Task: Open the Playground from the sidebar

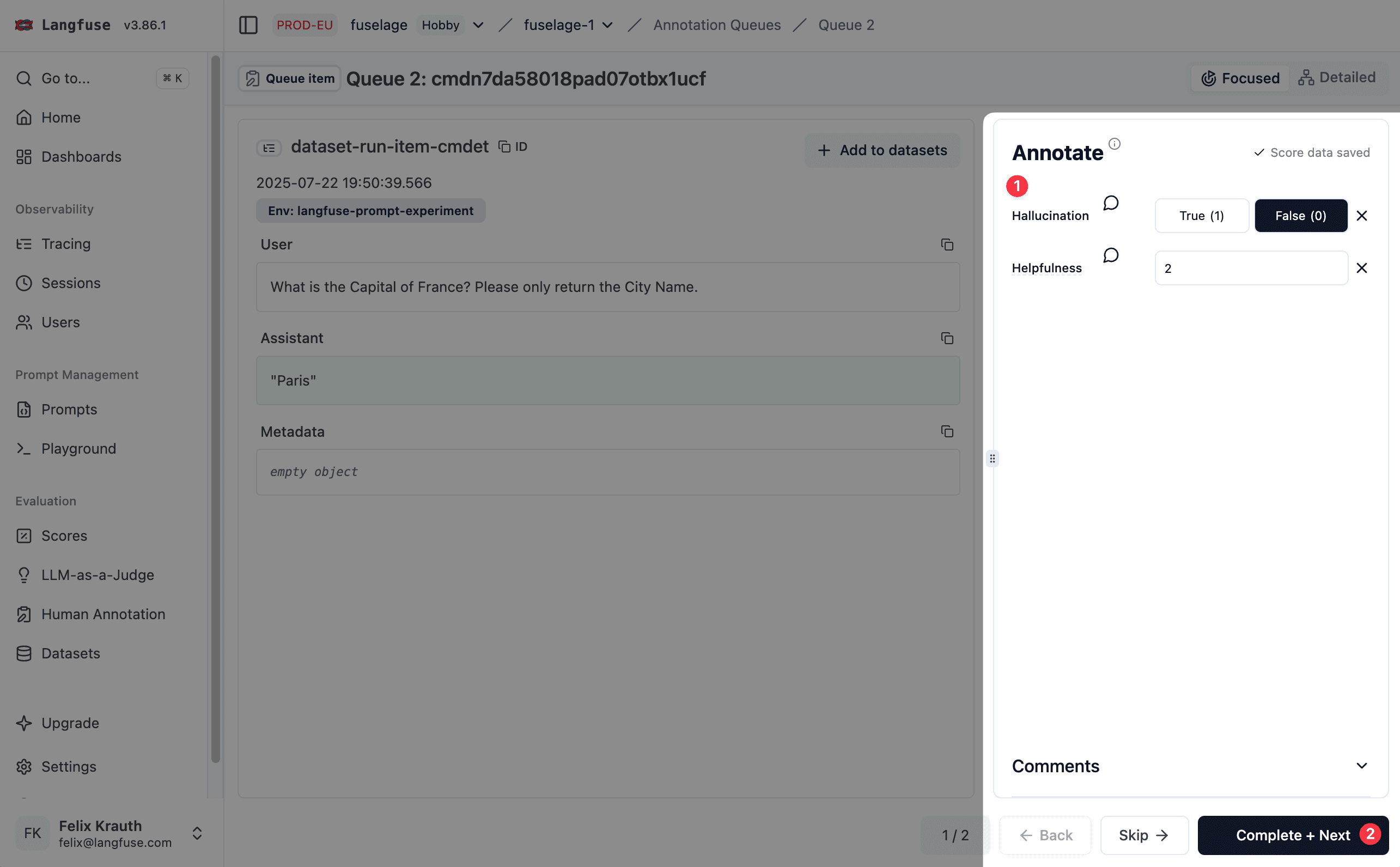Action: 78,448
